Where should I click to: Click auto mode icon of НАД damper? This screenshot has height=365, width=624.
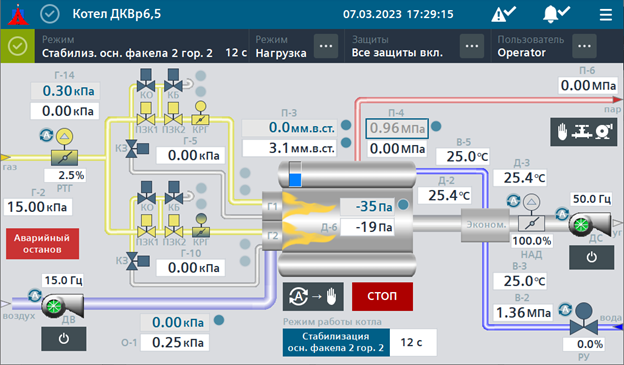(x=513, y=201)
